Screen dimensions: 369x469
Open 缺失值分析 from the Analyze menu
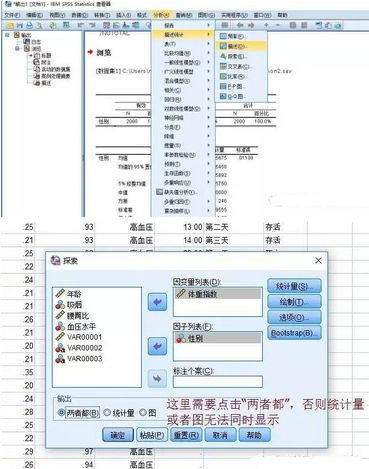pos(183,192)
